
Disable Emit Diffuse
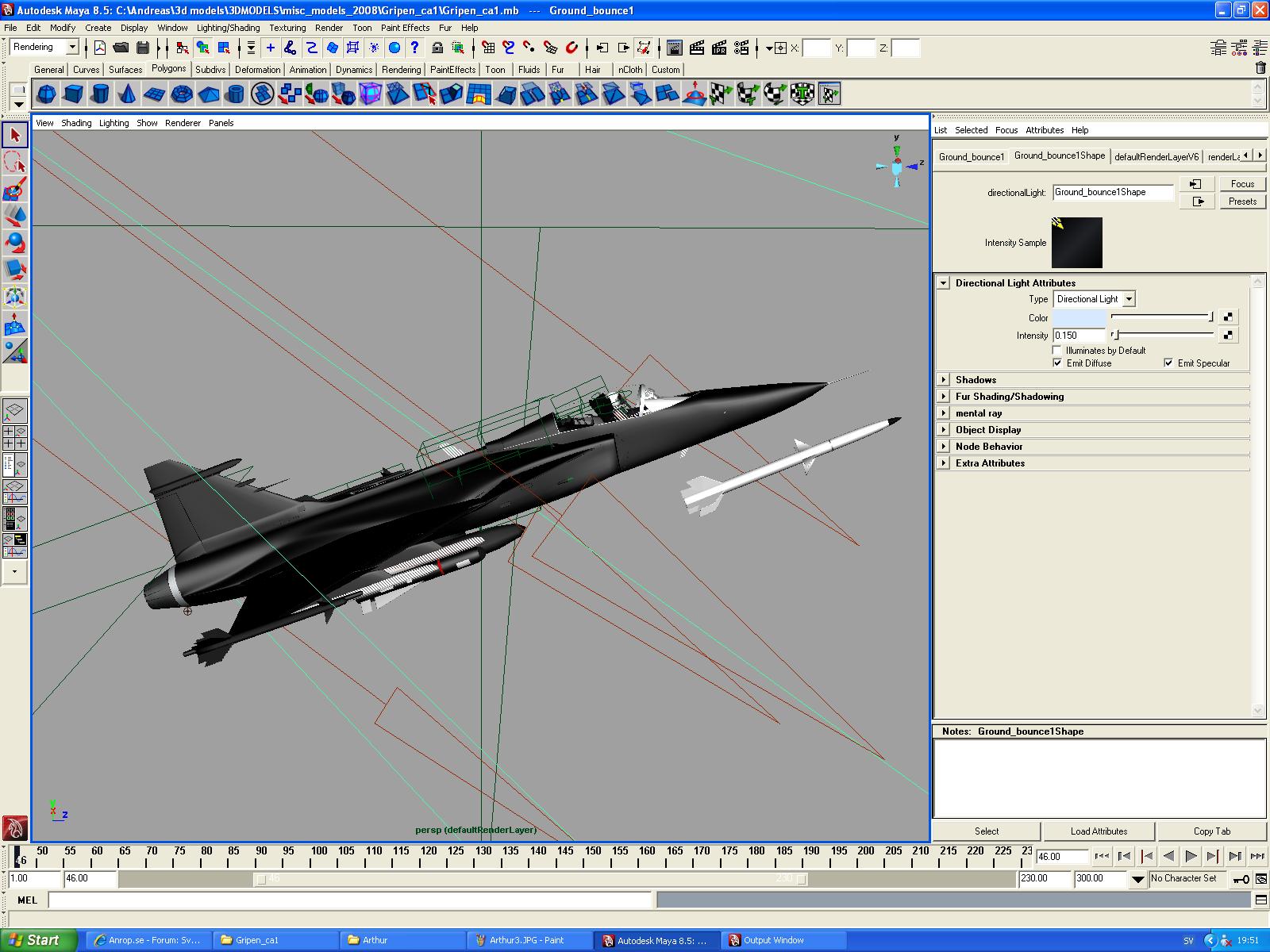coord(1056,363)
